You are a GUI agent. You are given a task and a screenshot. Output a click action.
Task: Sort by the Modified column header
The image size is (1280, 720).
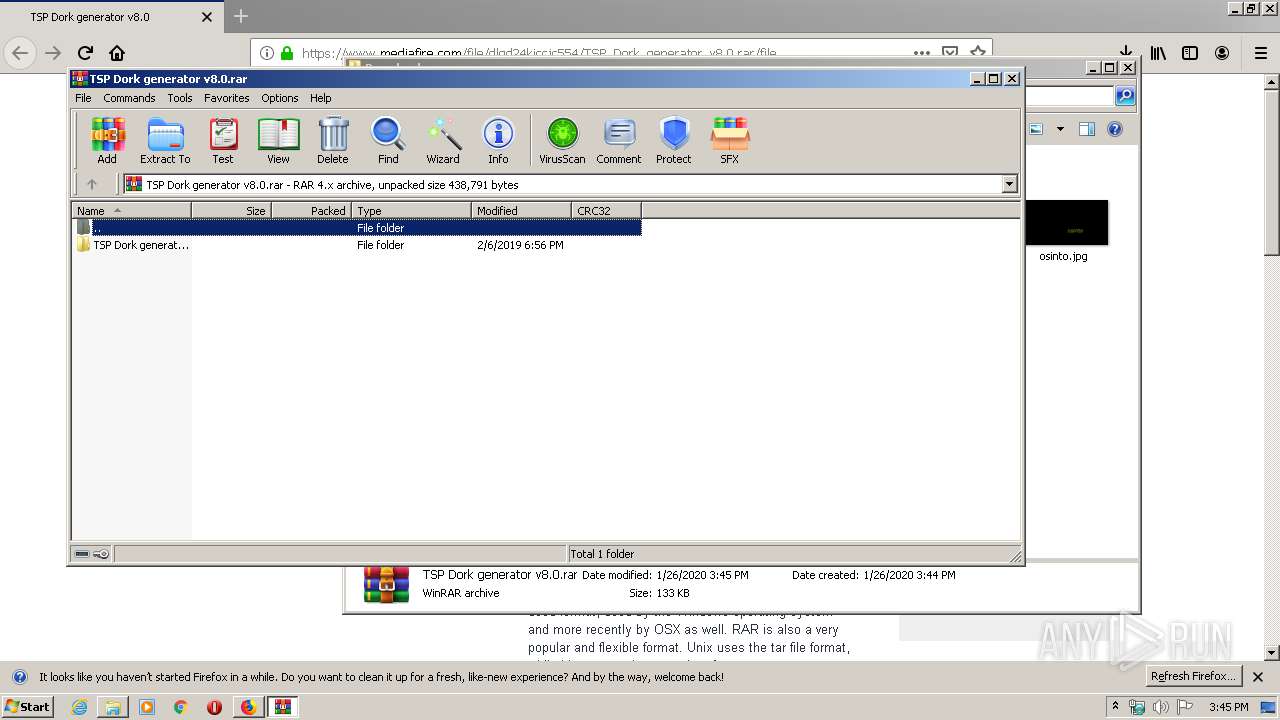tap(521, 211)
